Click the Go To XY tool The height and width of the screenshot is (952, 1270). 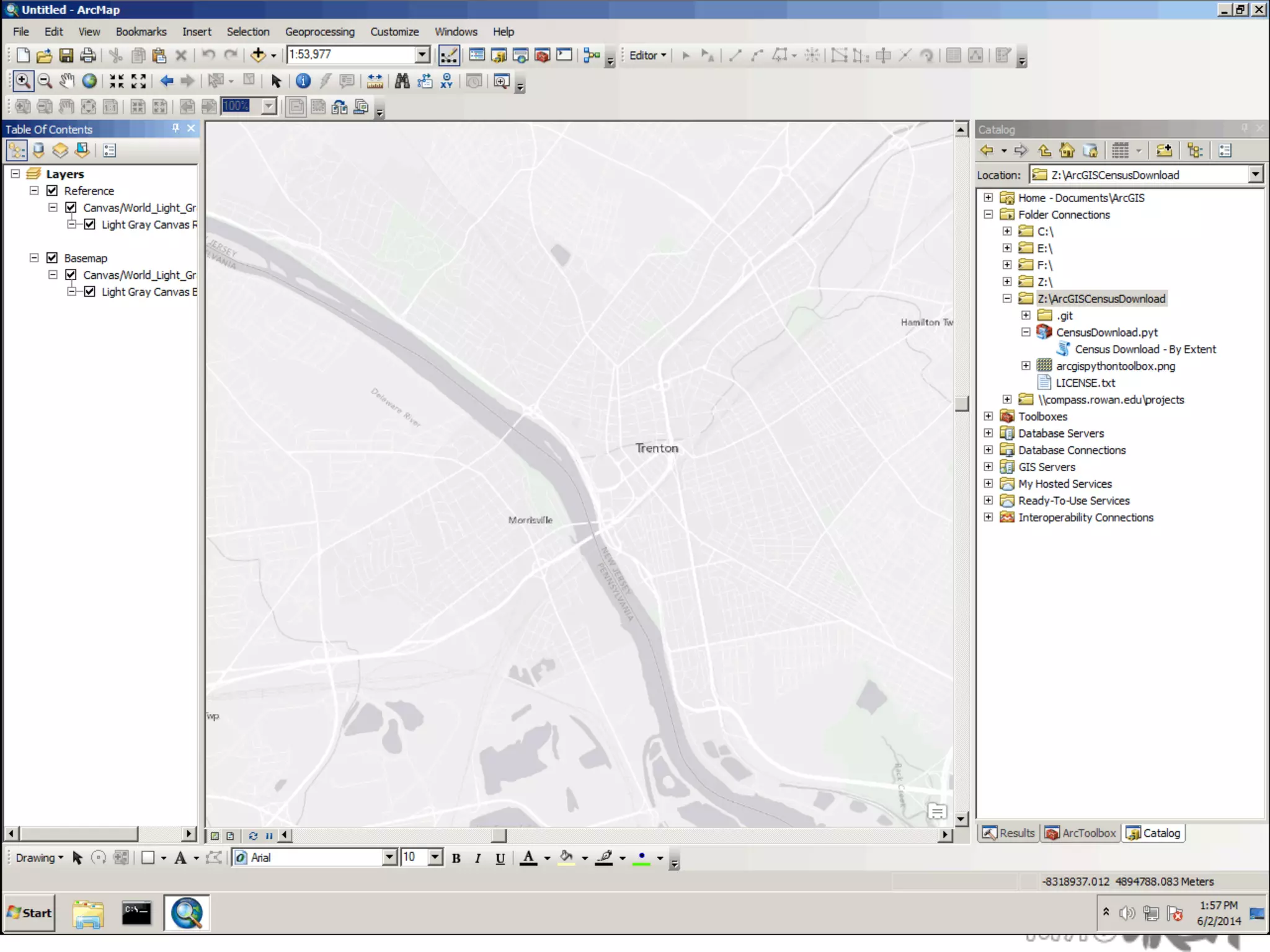click(x=446, y=81)
